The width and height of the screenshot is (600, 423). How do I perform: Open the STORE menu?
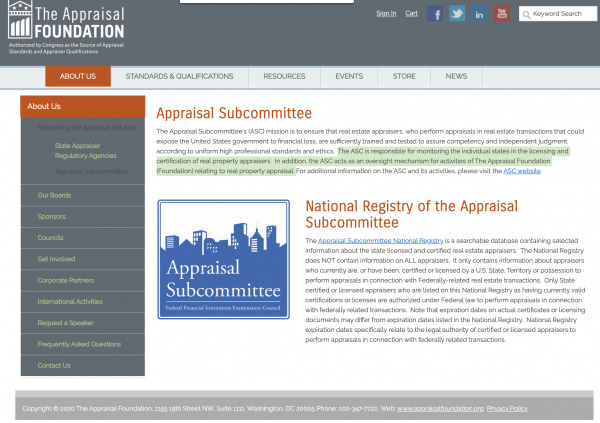[404, 76]
